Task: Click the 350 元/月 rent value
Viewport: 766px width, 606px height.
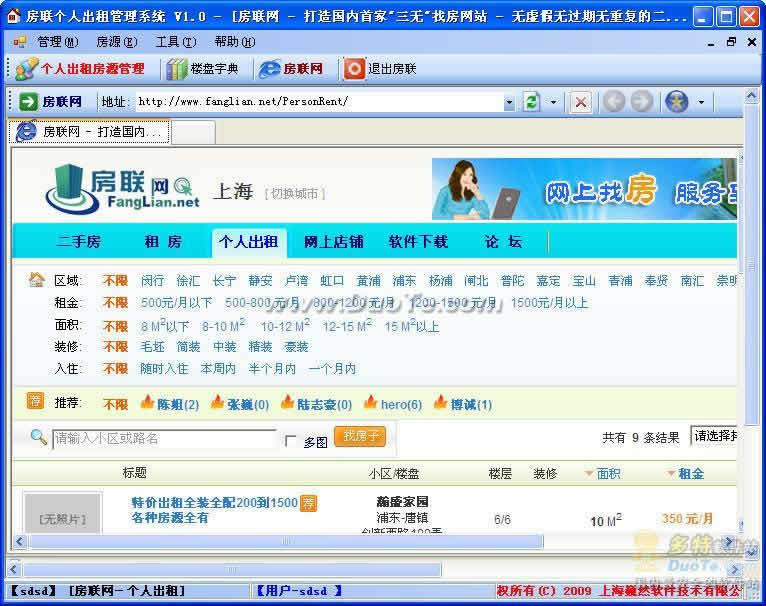Action: 687,519
